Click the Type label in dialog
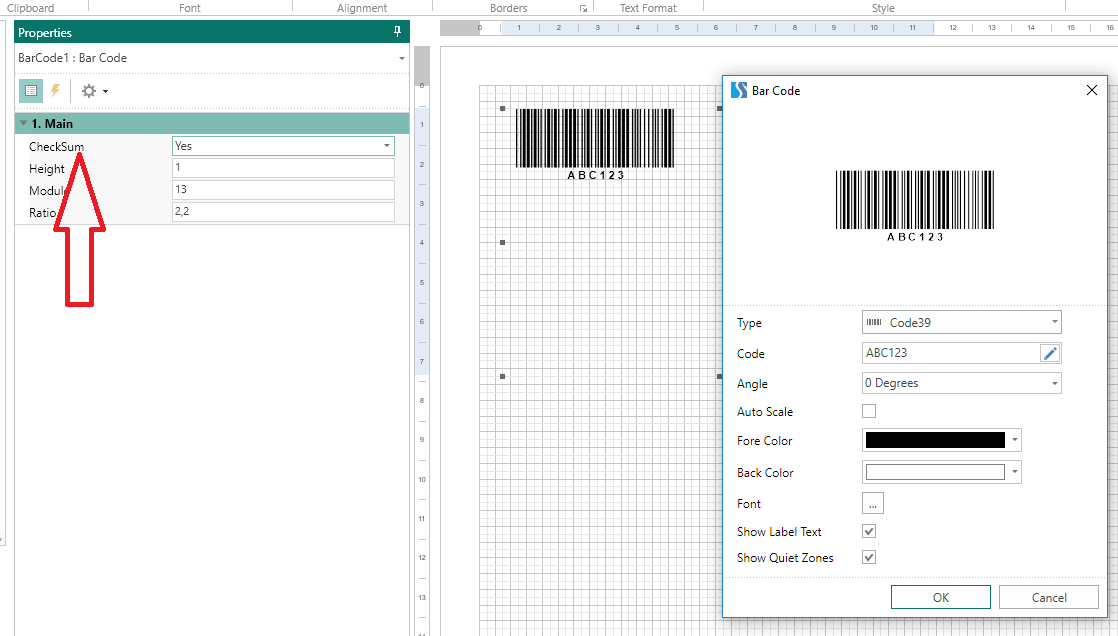Screen dimensions: 1118x636 click(x=749, y=323)
